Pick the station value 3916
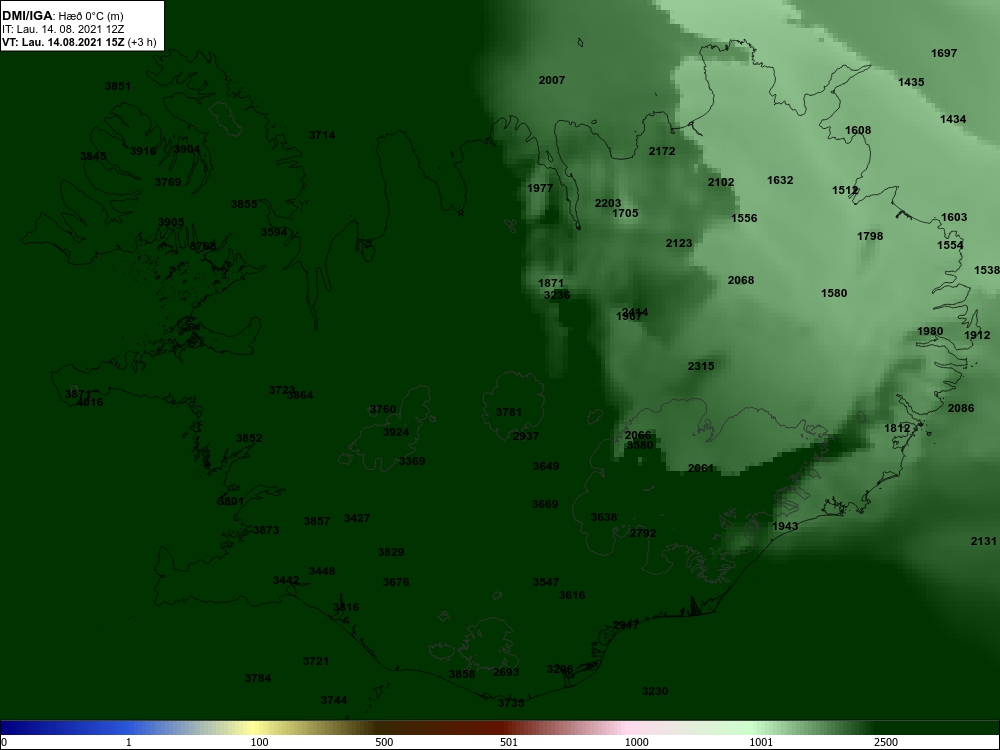 [143, 151]
